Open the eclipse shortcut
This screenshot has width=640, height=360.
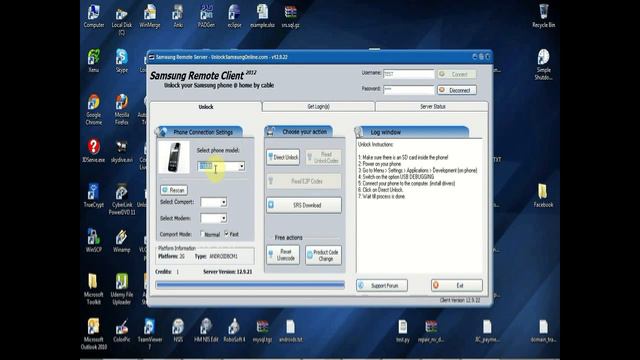pyautogui.click(x=234, y=16)
